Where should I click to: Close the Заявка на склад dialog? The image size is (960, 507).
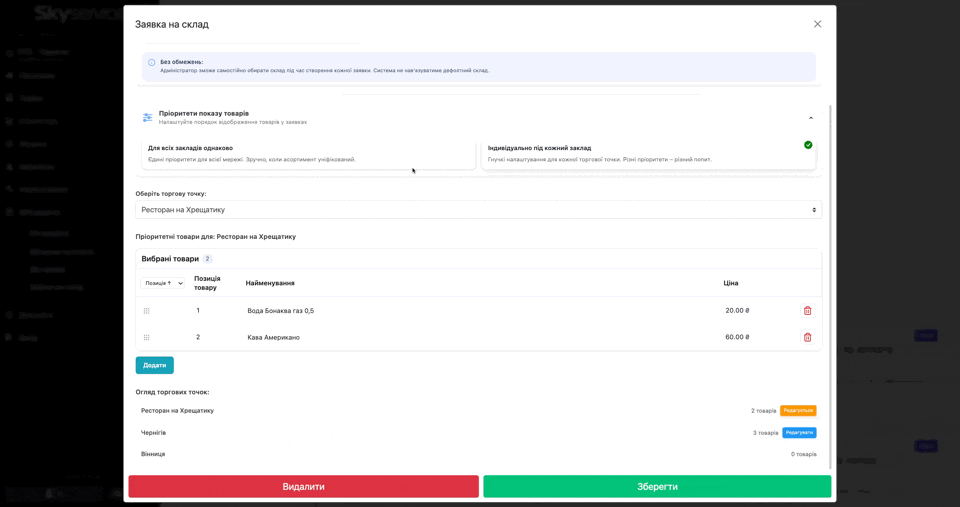coord(817,24)
